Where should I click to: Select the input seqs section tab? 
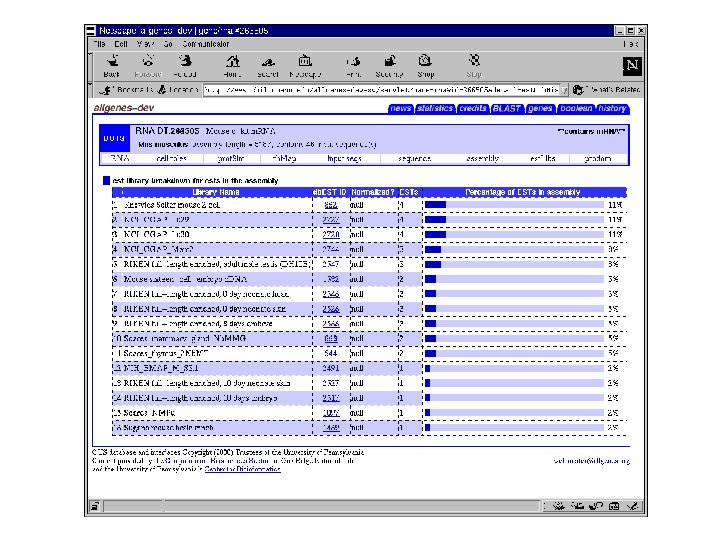click(344, 158)
